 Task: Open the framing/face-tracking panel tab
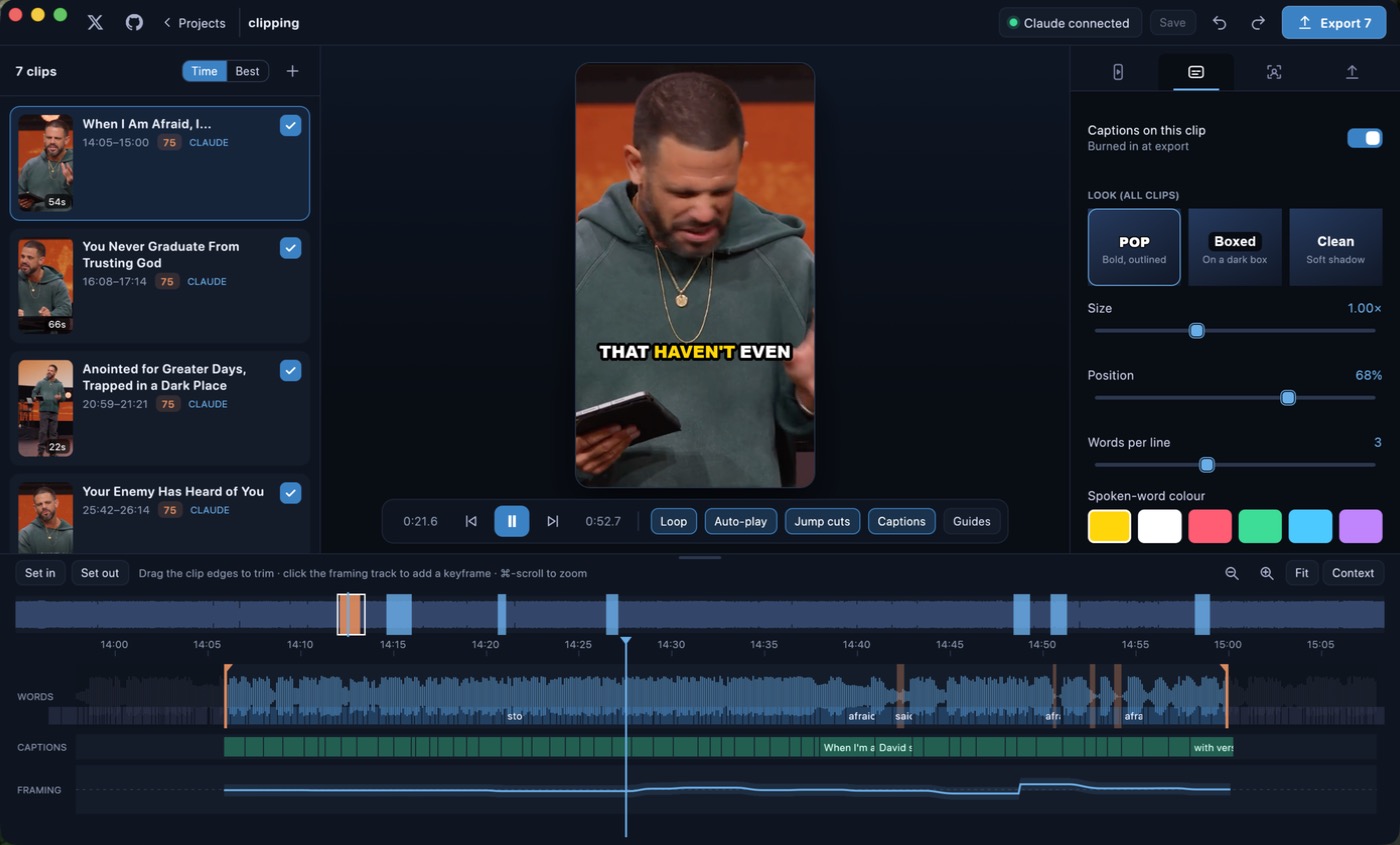(1273, 72)
